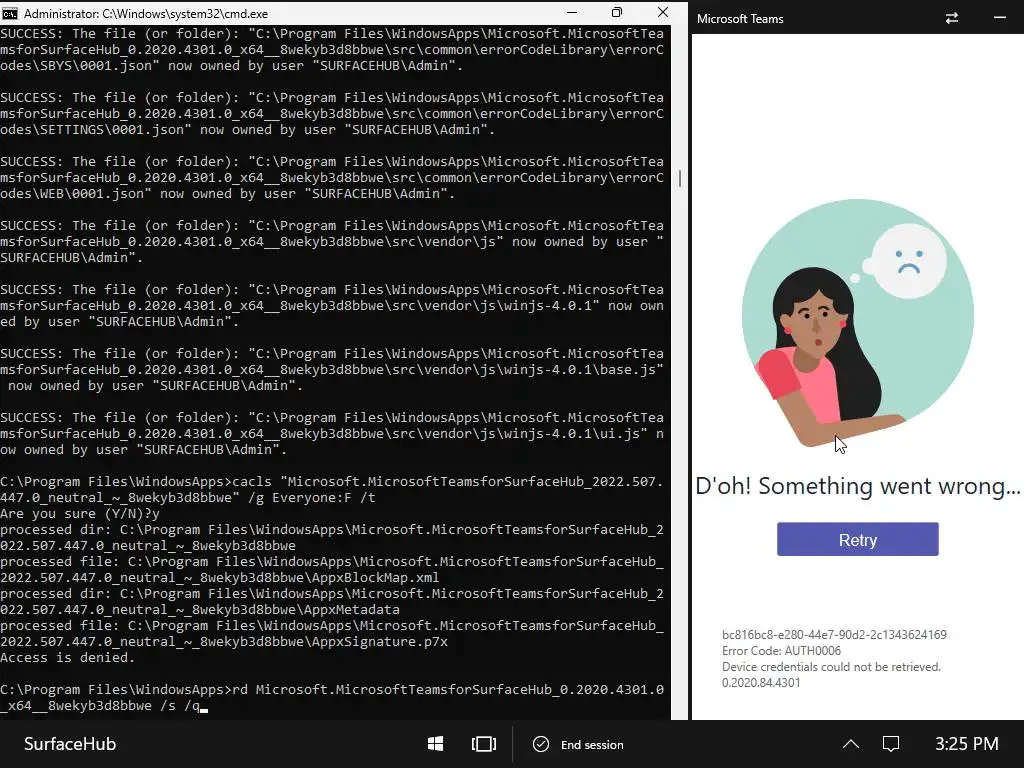Click 'Device credentials could not be retrieved.' text
Screen dimensions: 1024x768
[x=831, y=667]
